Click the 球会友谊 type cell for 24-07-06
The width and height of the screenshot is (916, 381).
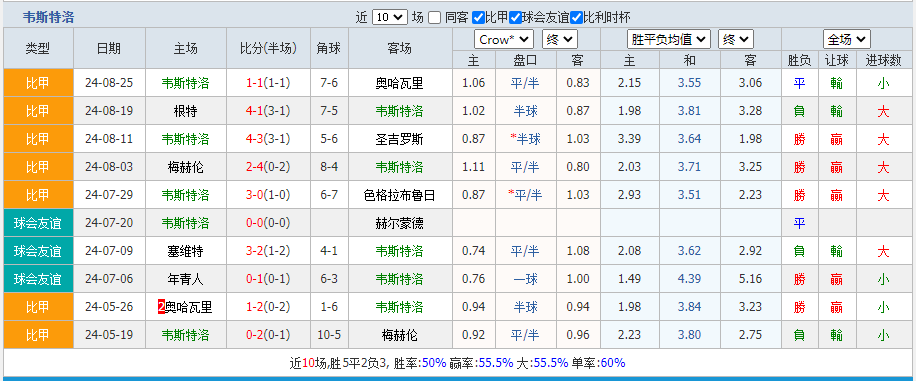point(38,279)
